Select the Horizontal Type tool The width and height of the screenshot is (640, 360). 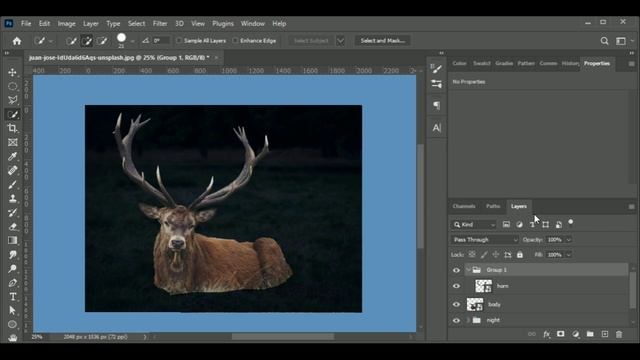coord(13,297)
